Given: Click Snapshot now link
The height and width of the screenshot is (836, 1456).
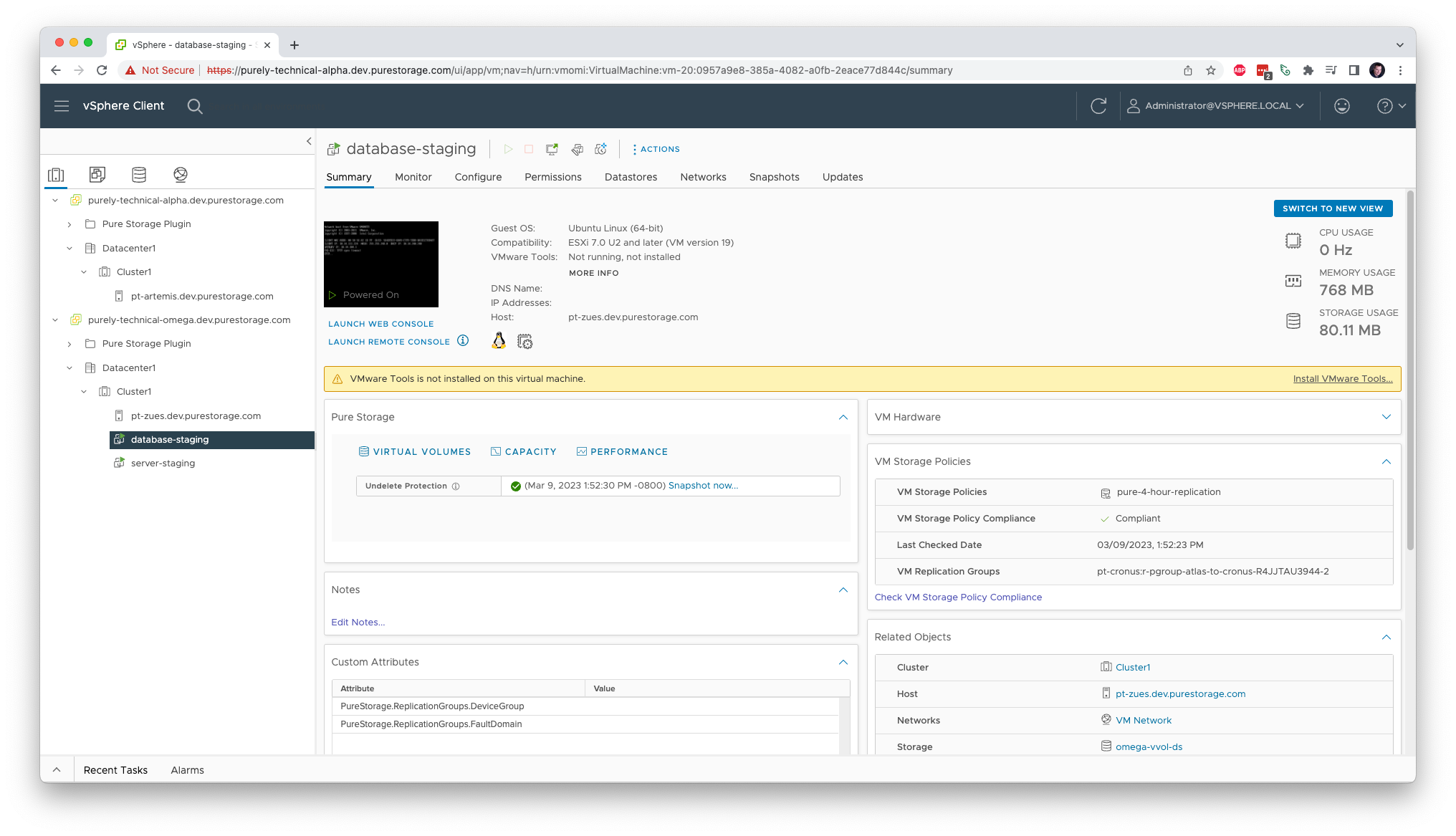Looking at the screenshot, I should point(703,486).
